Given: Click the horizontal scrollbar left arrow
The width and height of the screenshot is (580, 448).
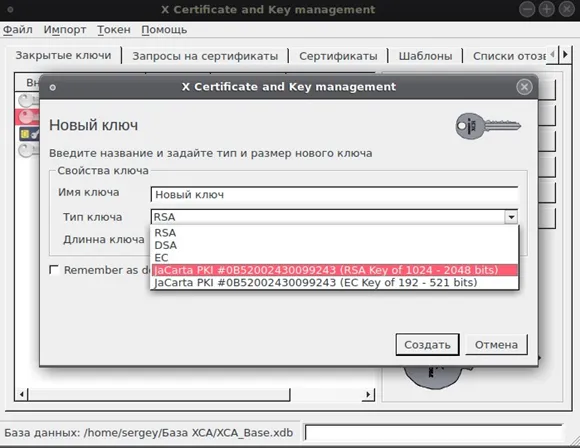Looking at the screenshot, I should pos(22,394).
